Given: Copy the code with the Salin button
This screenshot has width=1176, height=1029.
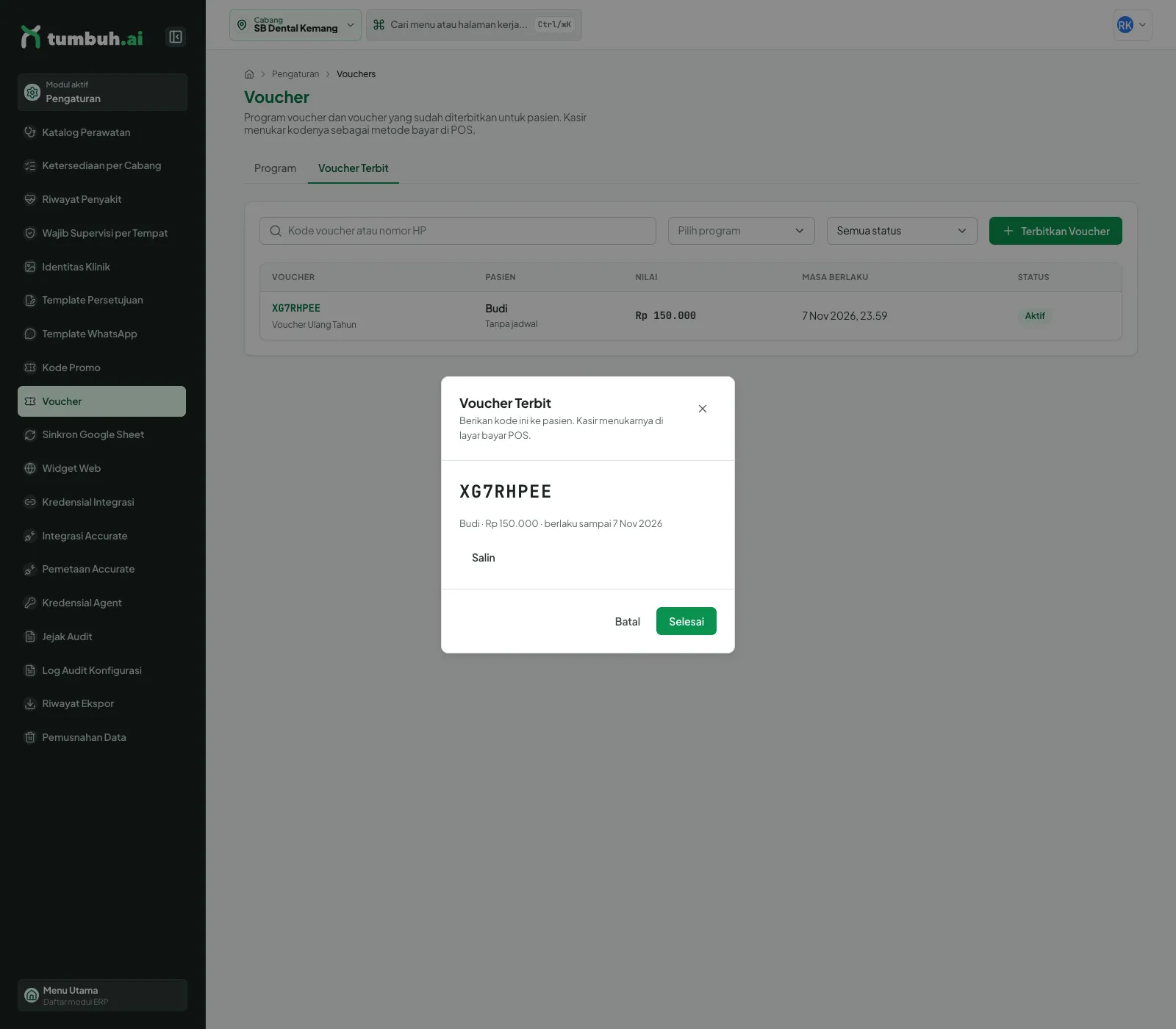Looking at the screenshot, I should (x=483, y=558).
